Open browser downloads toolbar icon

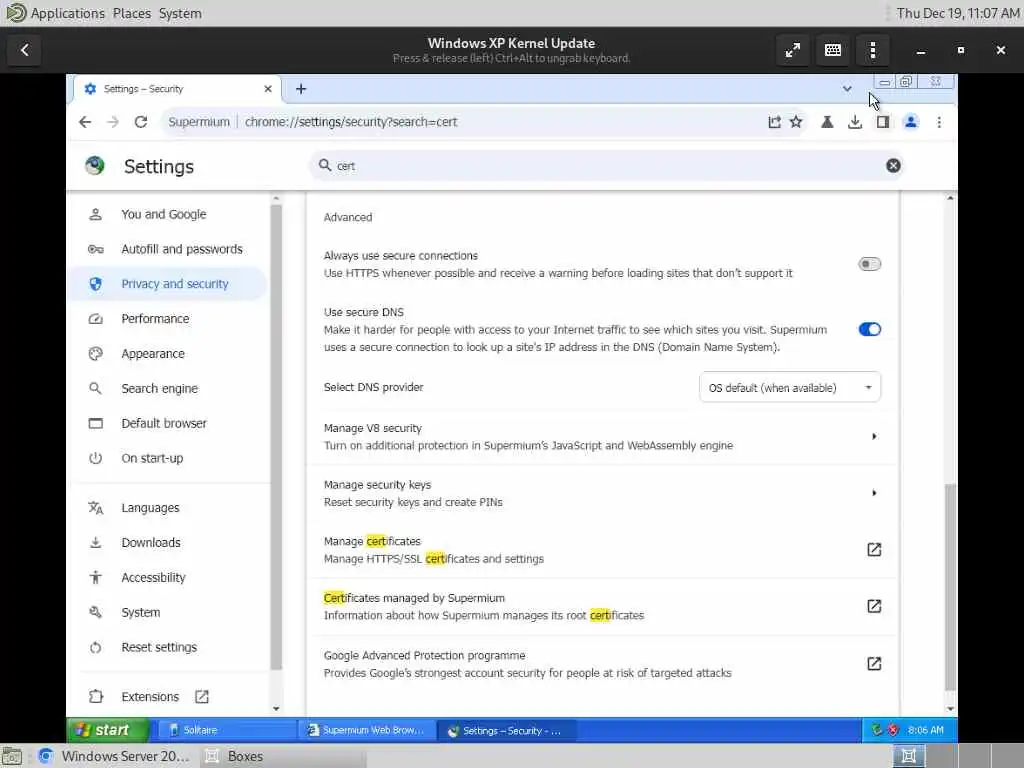coord(855,122)
